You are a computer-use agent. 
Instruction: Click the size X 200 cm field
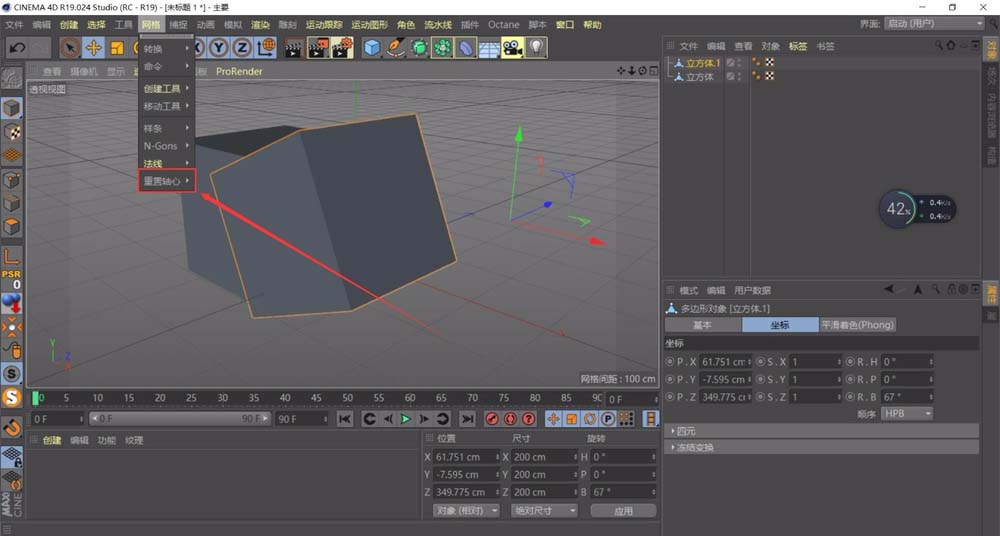[x=544, y=457]
